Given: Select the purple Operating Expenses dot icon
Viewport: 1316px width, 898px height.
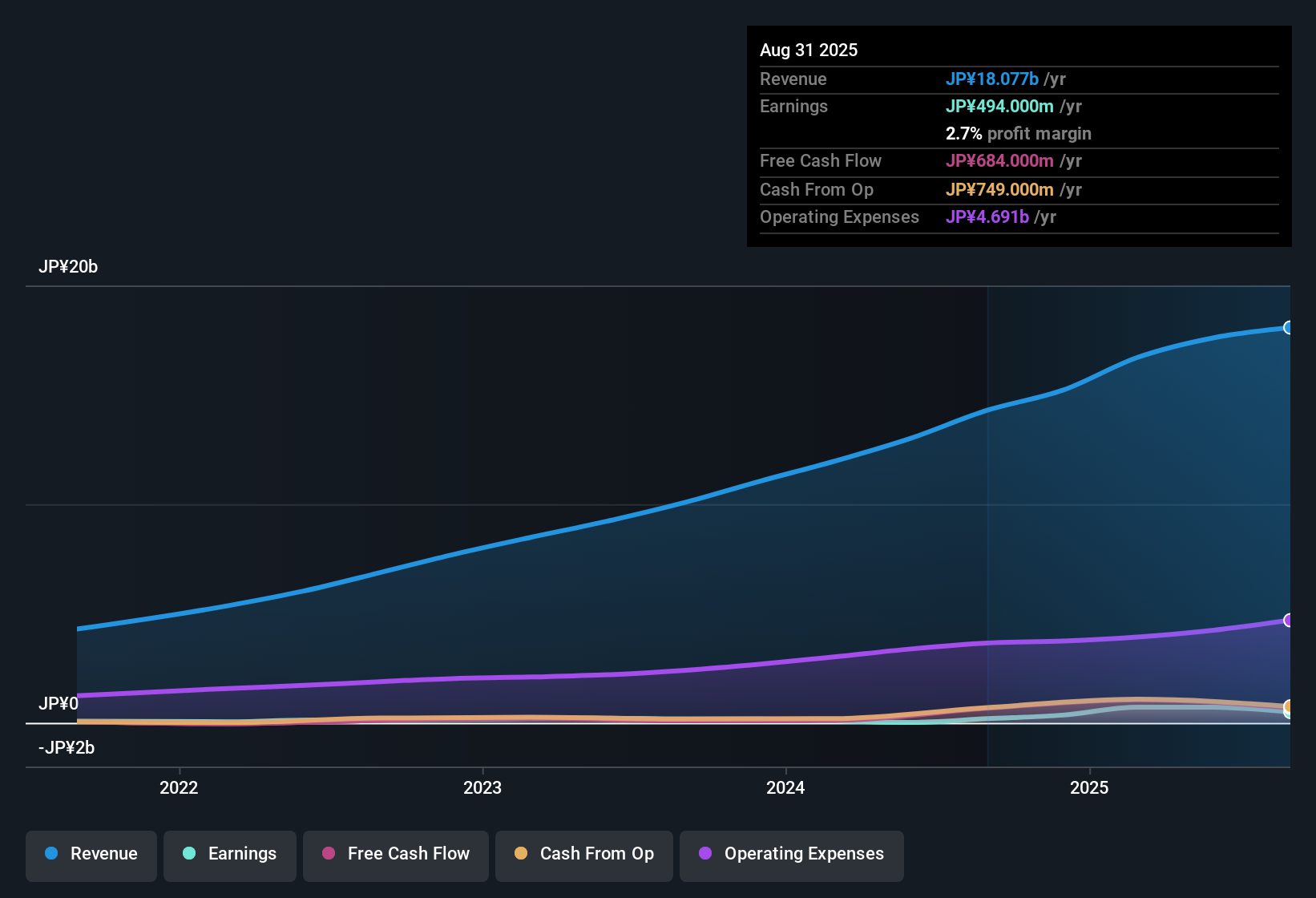Looking at the screenshot, I should (x=706, y=854).
